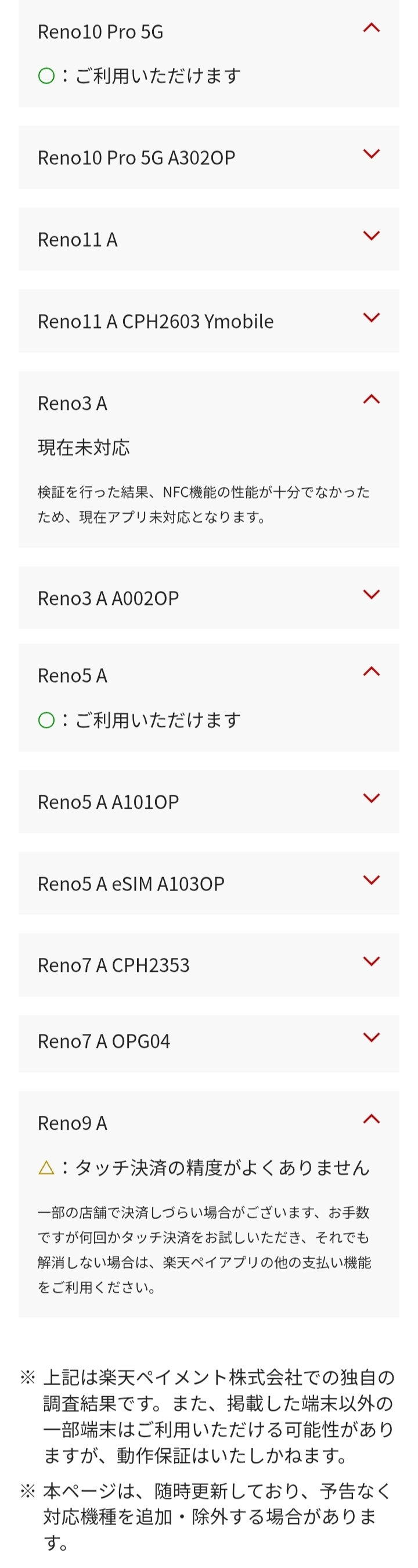Screen dimensions: 418x1568
Task: Expand the Reno11 A accordion
Action: (x=208, y=239)
